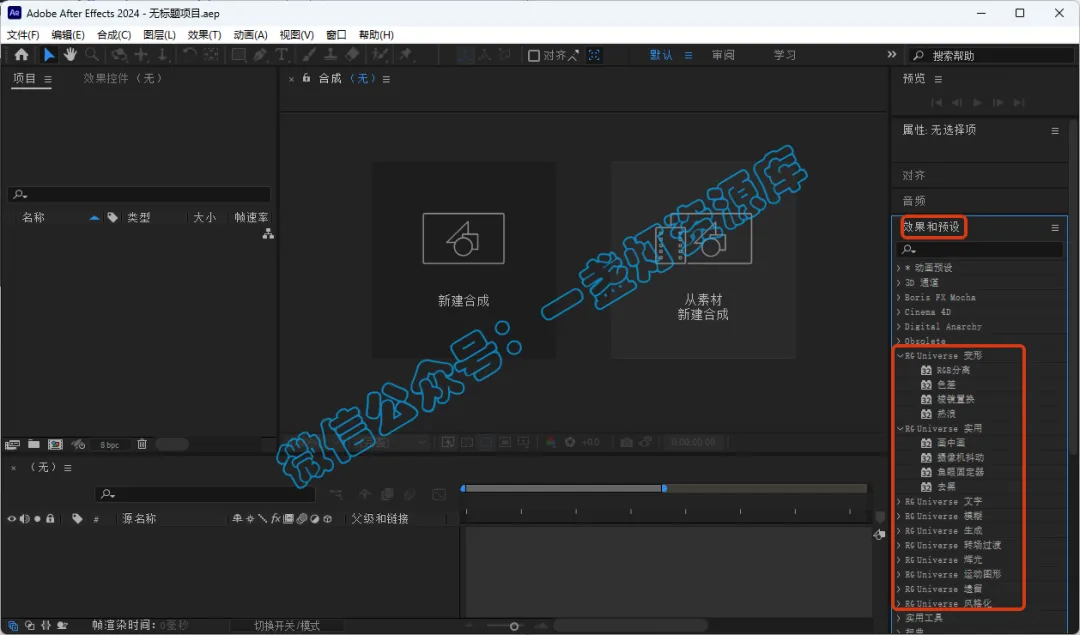Select the Roto Brush tool
1080x635 pixels.
(x=379, y=54)
